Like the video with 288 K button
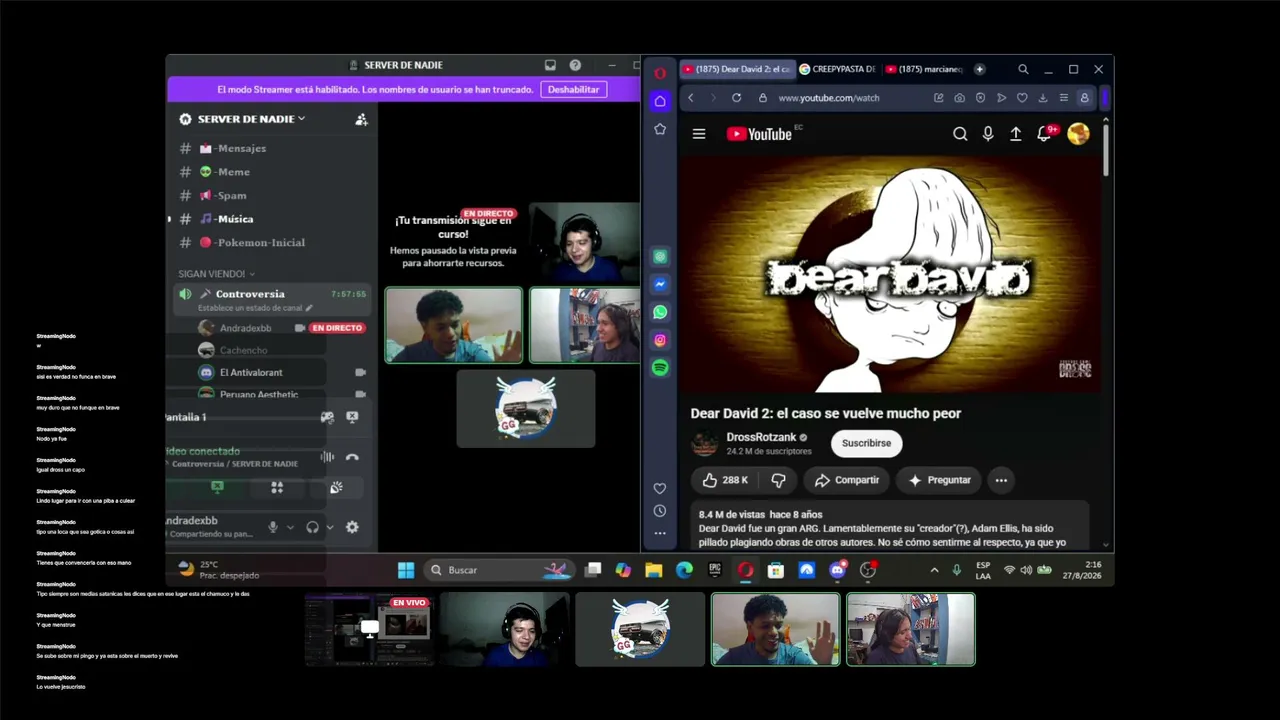 pyautogui.click(x=726, y=480)
